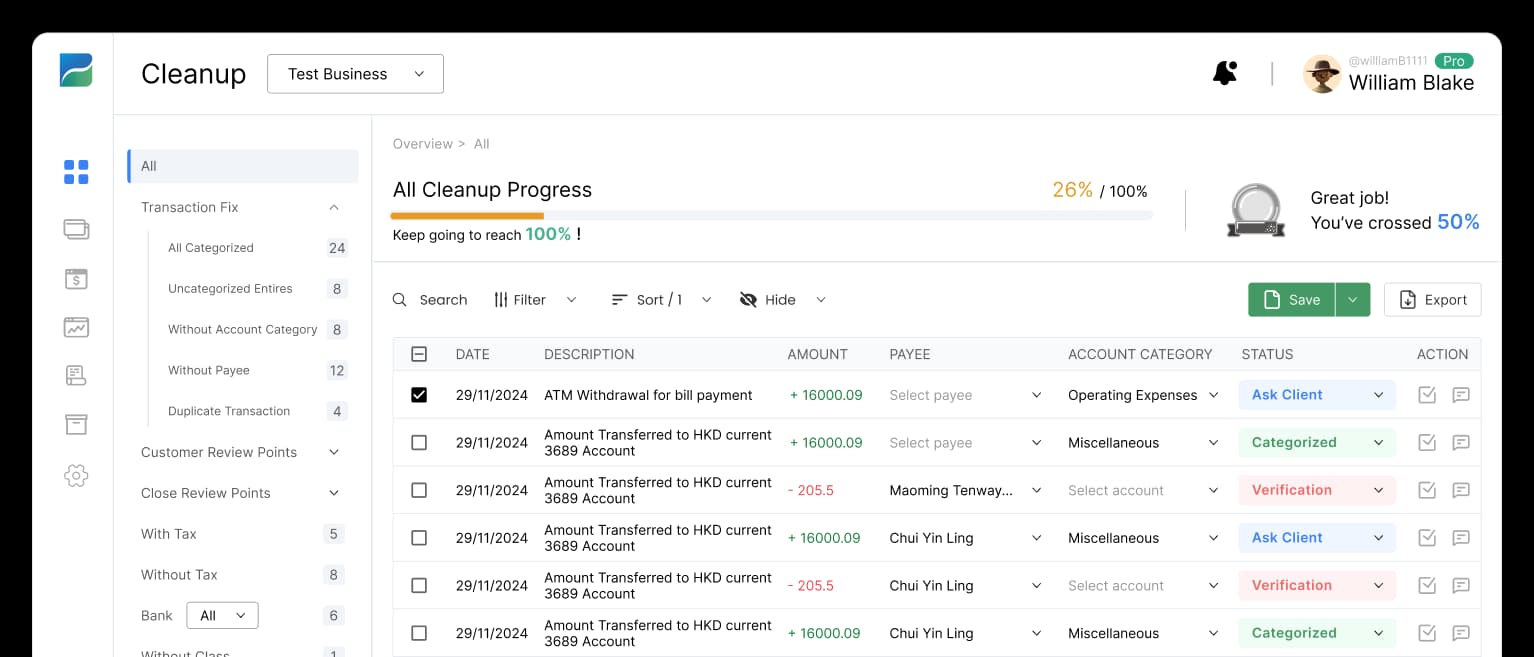Select the billing dollar icon in sidebar

[75, 278]
